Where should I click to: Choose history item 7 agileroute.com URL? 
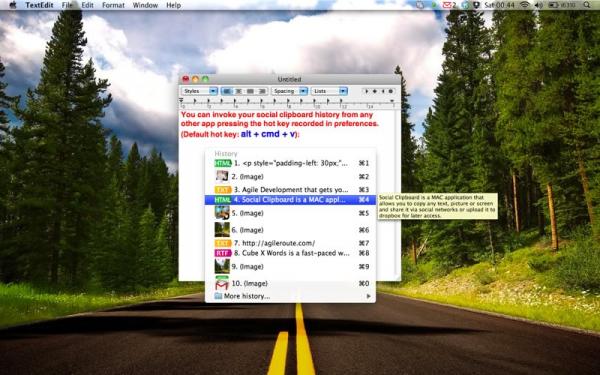point(290,243)
